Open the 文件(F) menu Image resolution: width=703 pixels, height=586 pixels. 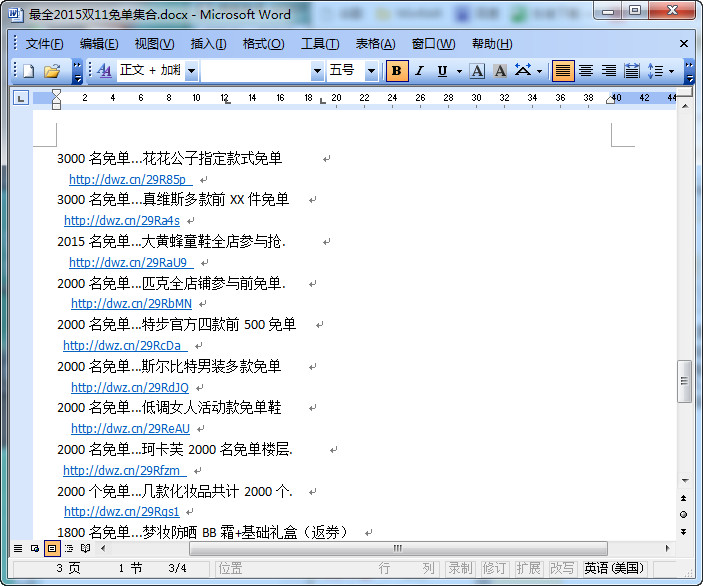coord(44,44)
